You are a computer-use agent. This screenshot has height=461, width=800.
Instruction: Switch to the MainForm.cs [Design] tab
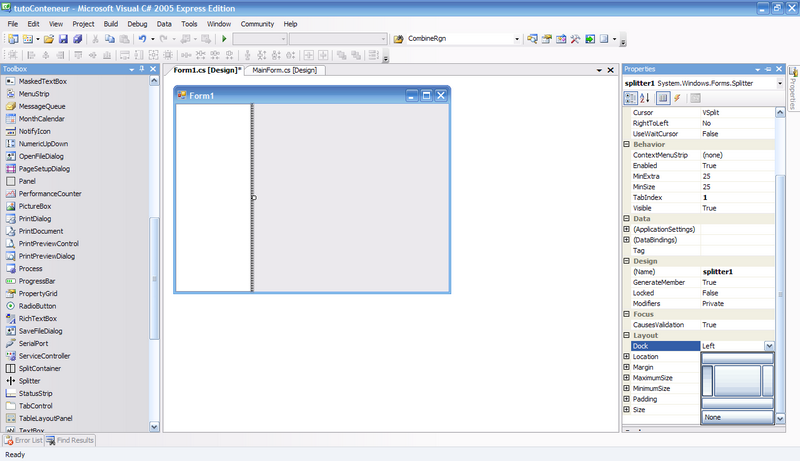click(x=284, y=71)
